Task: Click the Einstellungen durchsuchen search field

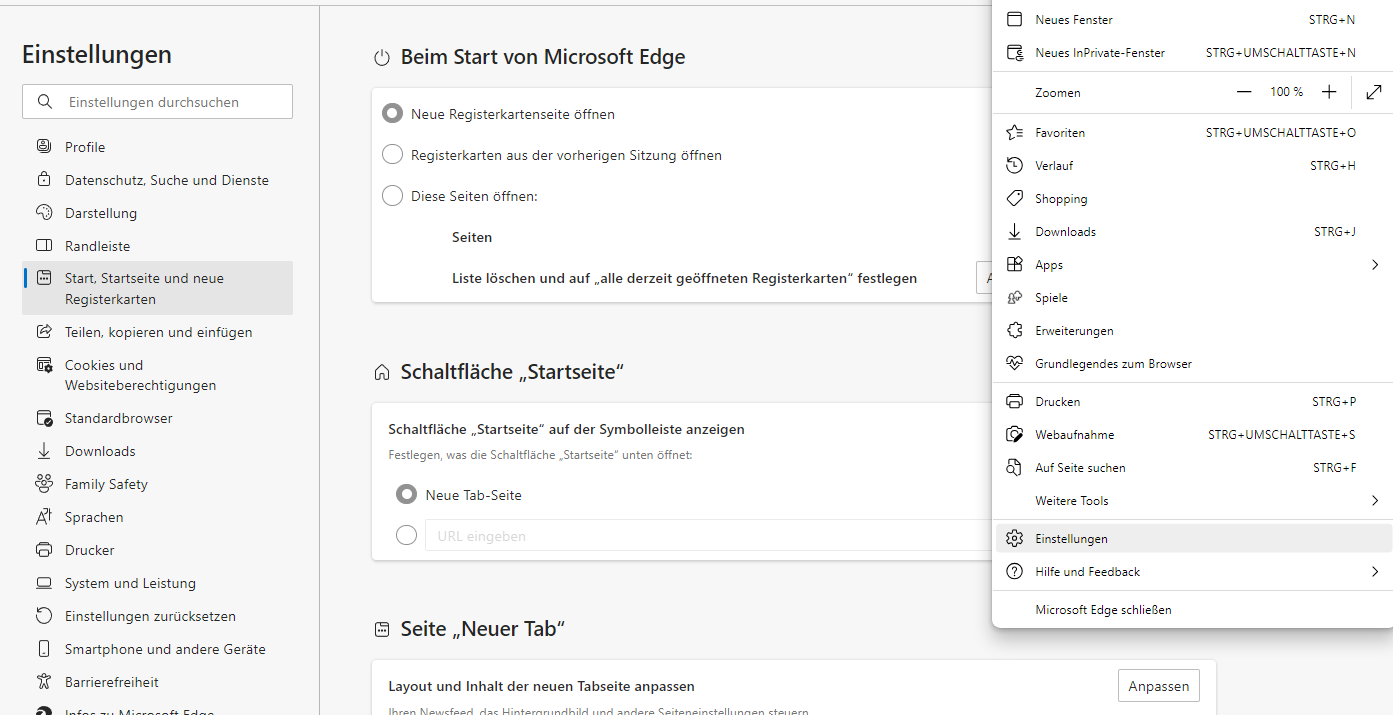Action: (170, 102)
